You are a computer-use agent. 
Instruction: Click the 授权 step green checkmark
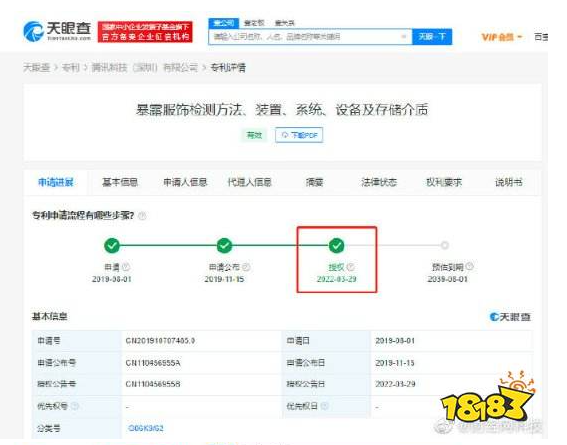[x=337, y=246]
